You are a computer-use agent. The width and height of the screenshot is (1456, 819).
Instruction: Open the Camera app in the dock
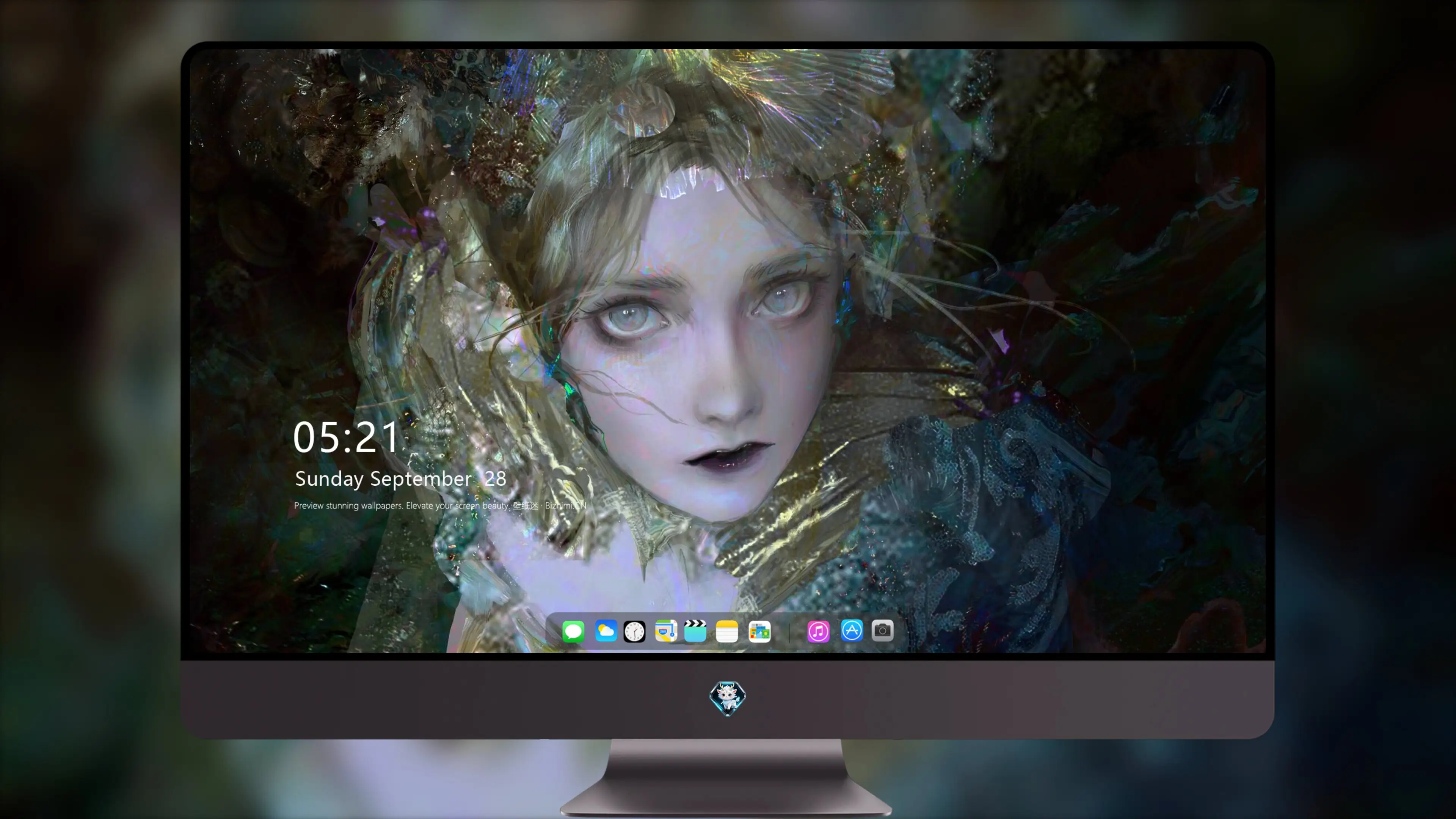coord(882,631)
